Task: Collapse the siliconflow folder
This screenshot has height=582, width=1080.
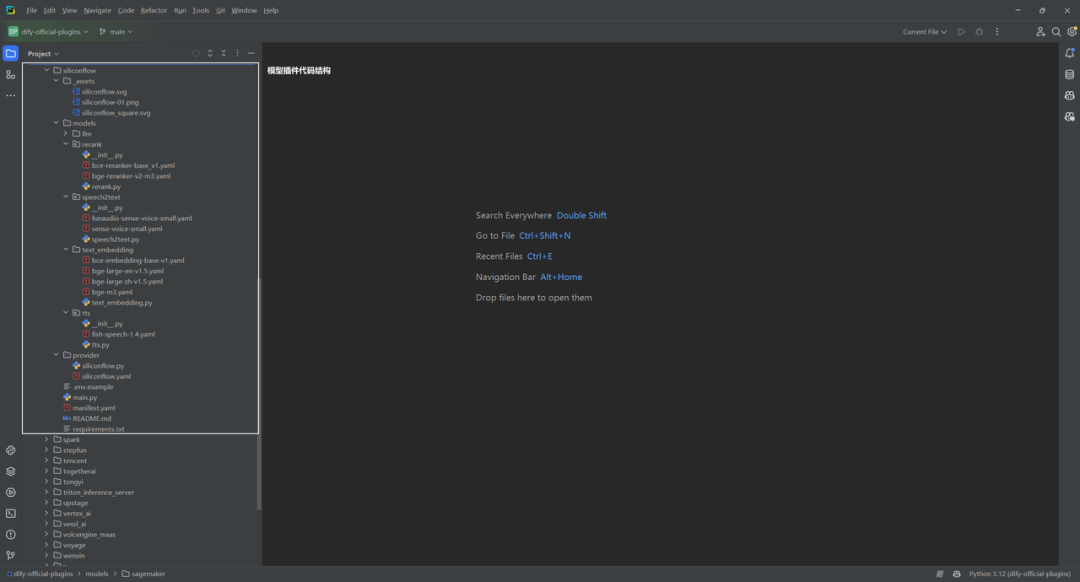Action: (x=47, y=70)
